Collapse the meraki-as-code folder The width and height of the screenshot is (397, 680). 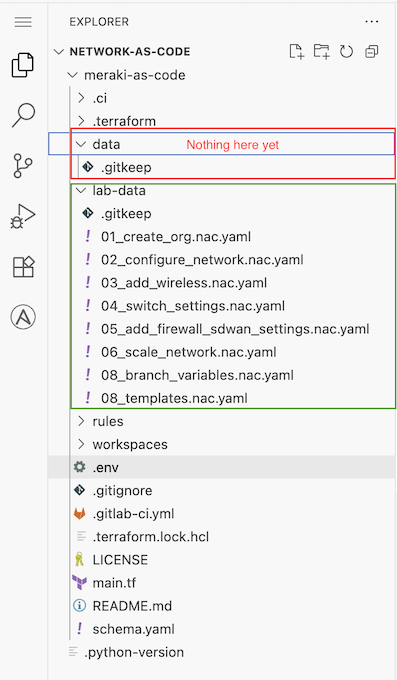(72, 75)
